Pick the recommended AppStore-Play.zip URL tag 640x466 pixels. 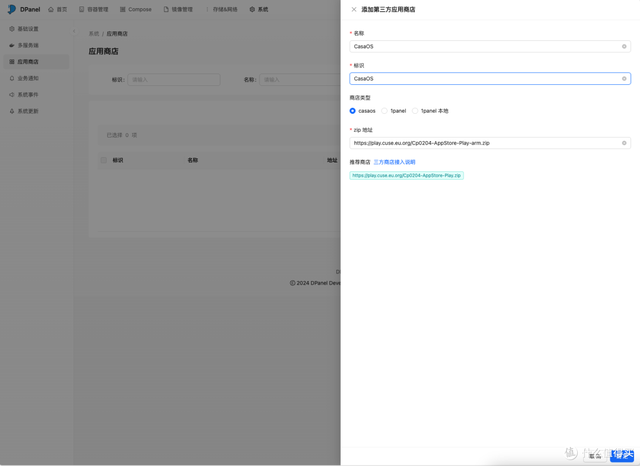pyautogui.click(x=407, y=175)
